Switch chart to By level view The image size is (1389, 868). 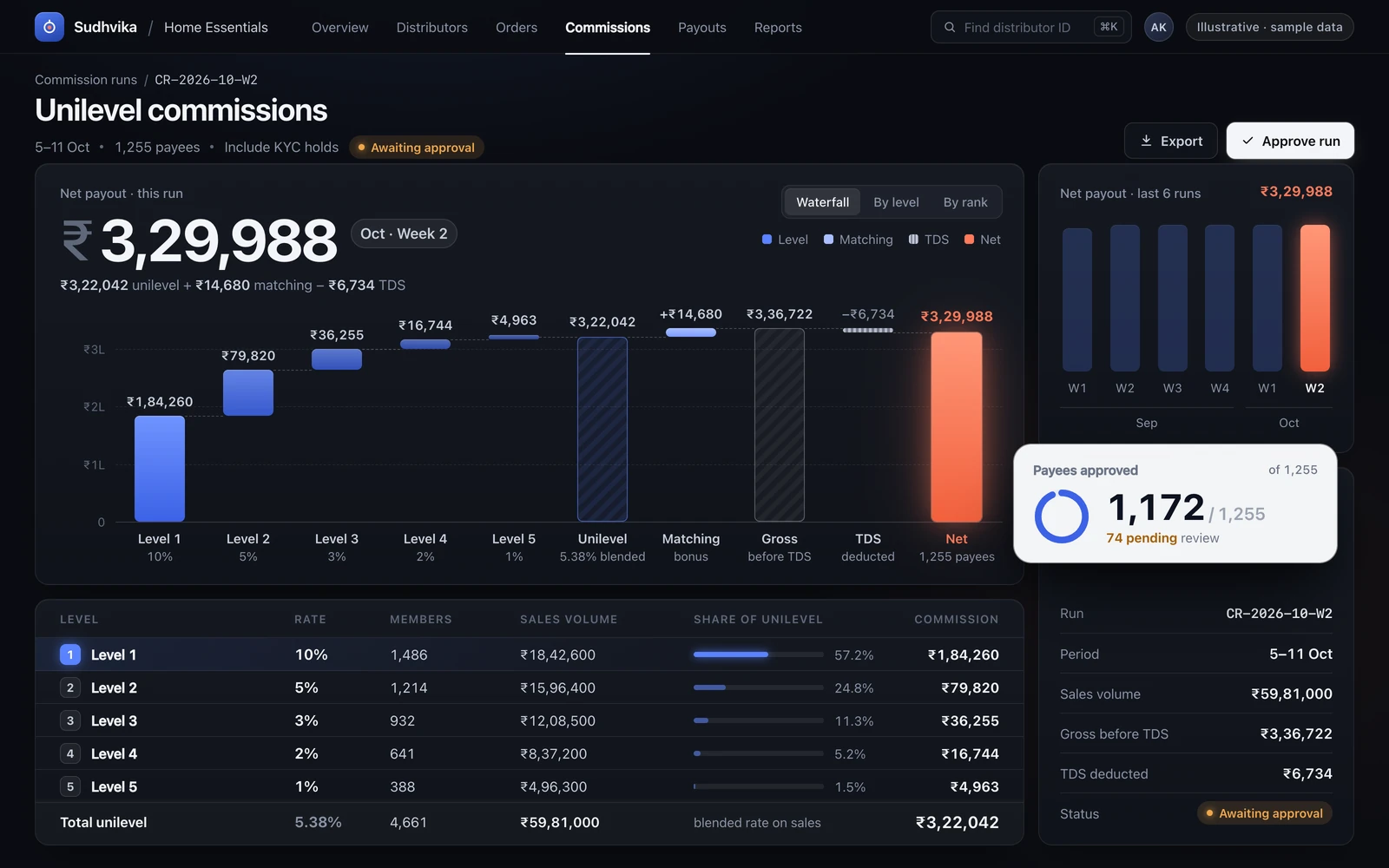coord(896,202)
